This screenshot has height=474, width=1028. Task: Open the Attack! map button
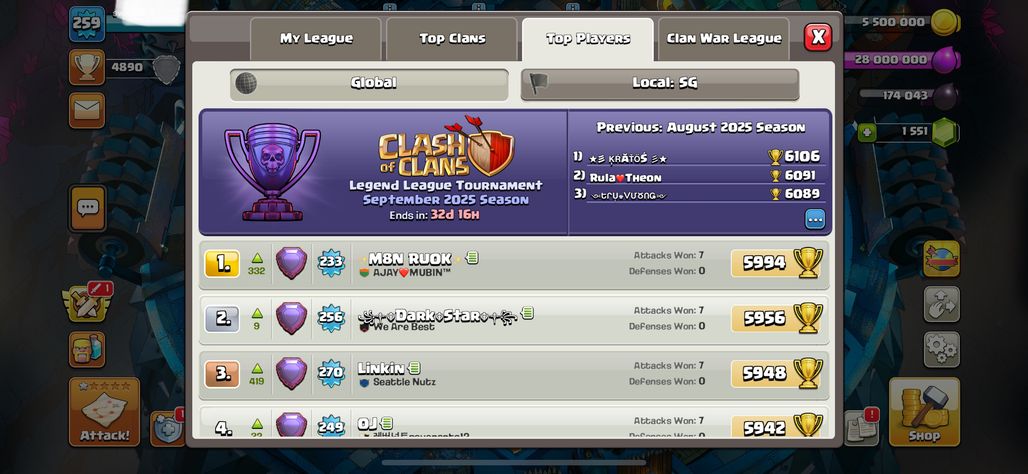104,411
